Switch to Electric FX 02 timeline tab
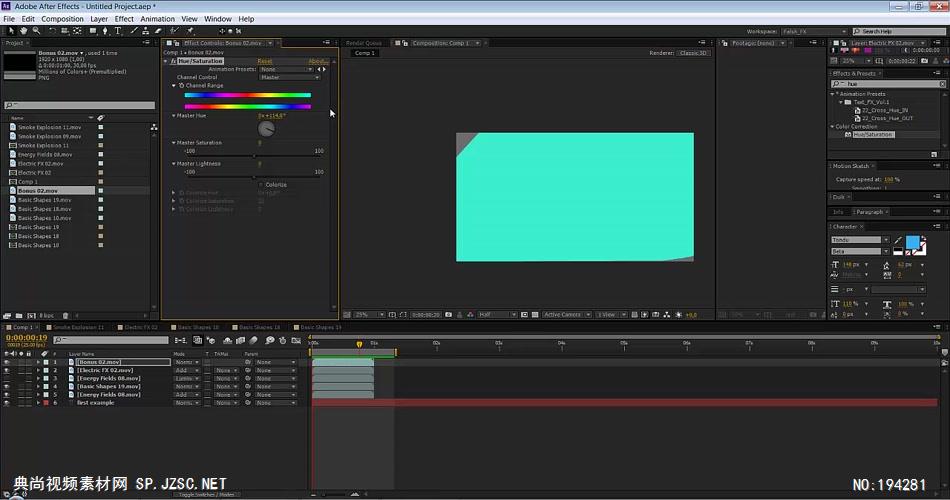The width and height of the screenshot is (950, 500). tap(141, 327)
